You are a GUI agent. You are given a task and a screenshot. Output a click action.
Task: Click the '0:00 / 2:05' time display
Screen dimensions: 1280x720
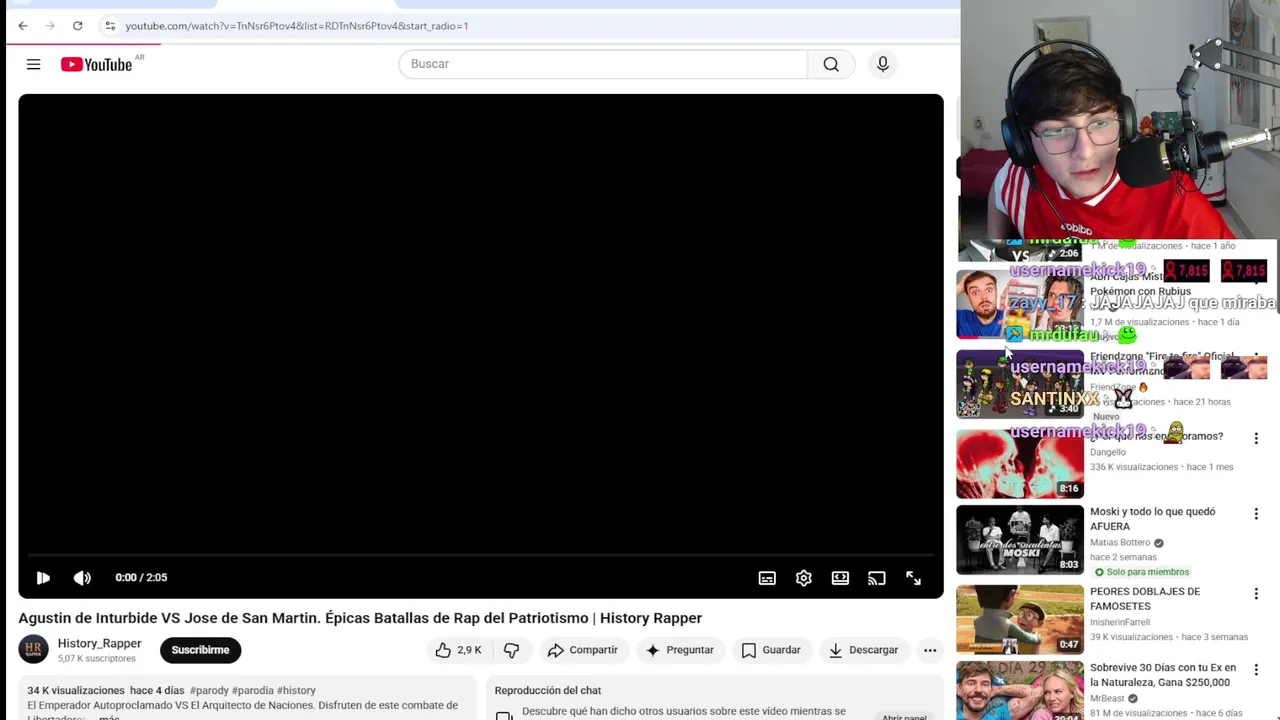[x=141, y=578]
